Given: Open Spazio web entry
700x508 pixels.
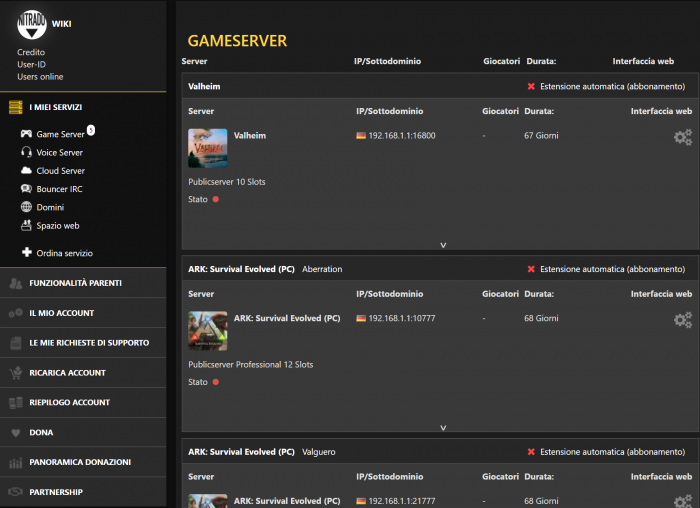Looking at the screenshot, I should pos(58,226).
